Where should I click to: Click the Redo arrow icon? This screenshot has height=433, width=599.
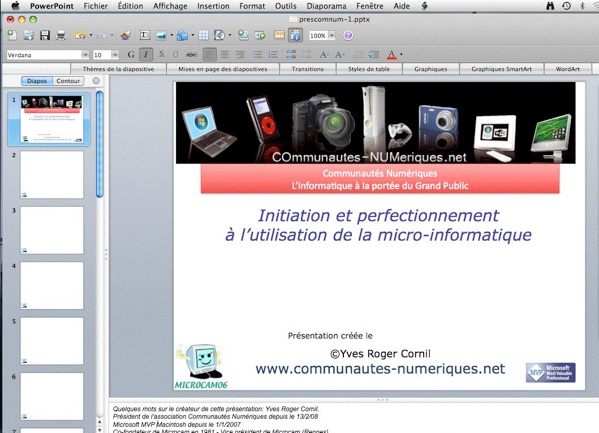101,36
